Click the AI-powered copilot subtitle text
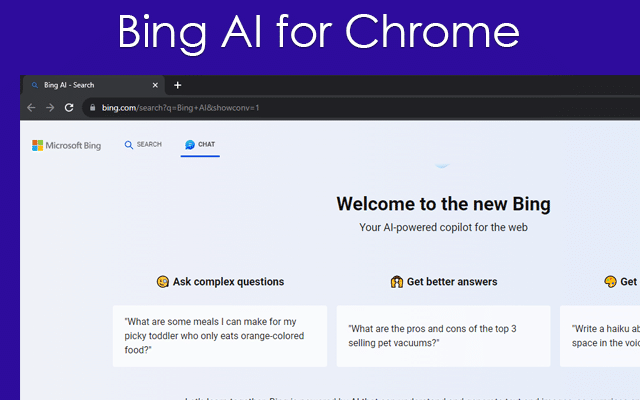The width and height of the screenshot is (640, 400). [x=443, y=227]
